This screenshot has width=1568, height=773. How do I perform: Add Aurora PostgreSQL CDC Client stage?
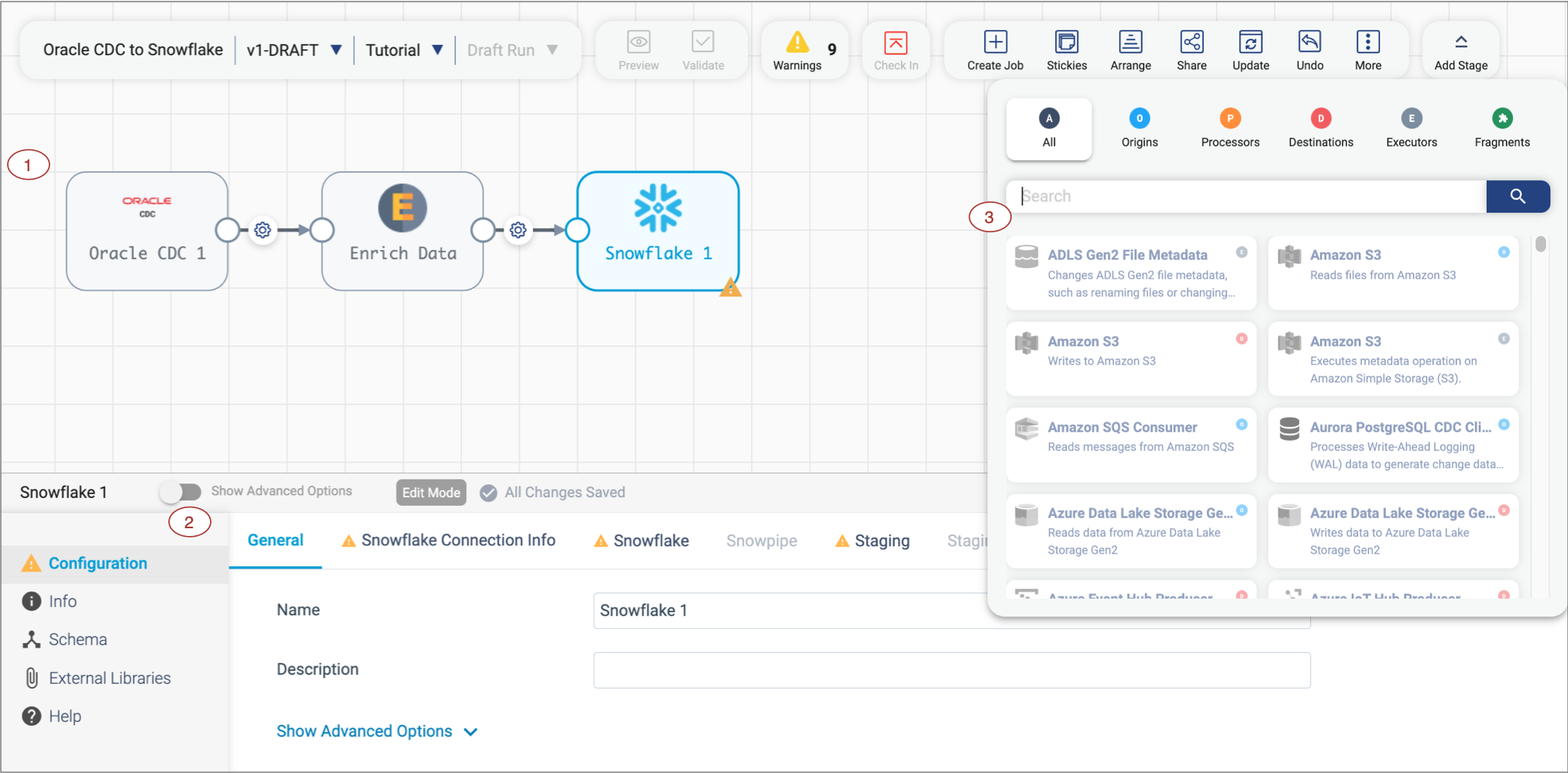(1393, 445)
